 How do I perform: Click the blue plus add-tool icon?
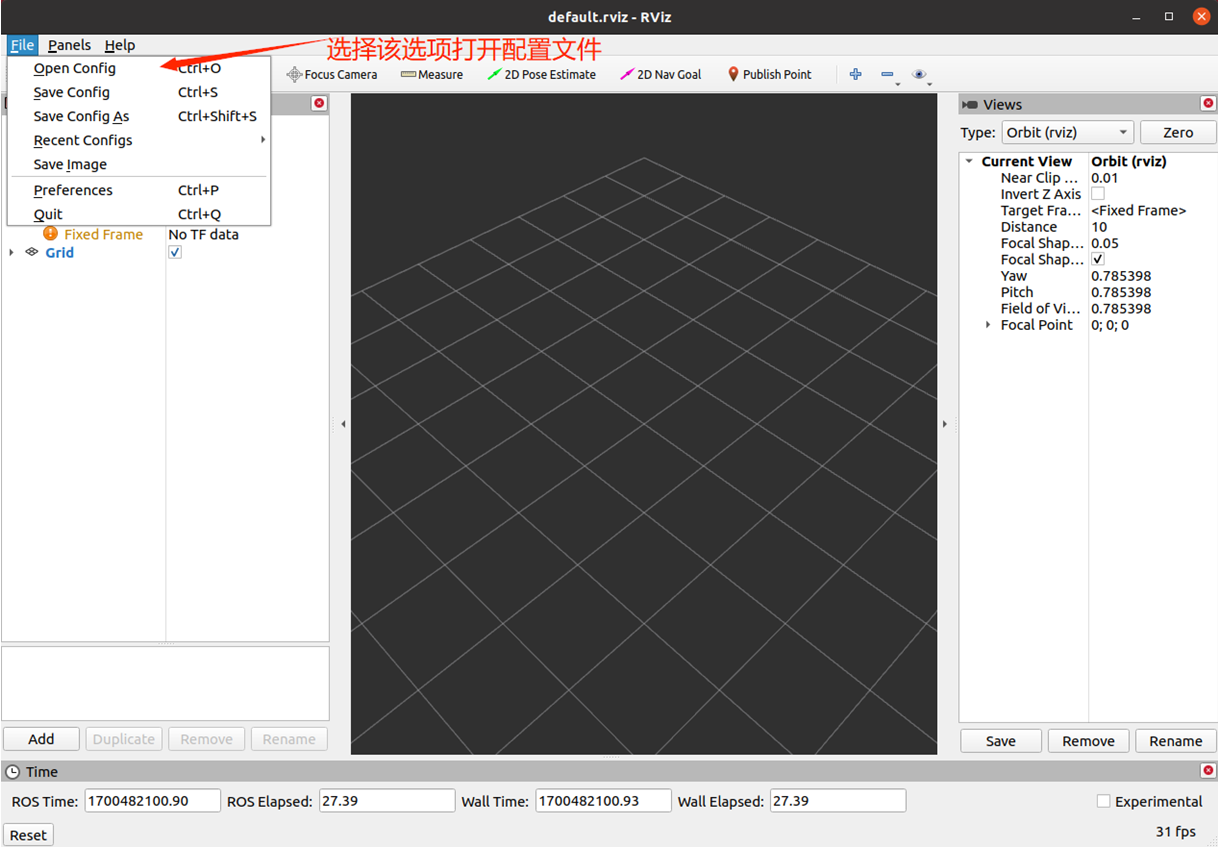click(855, 74)
